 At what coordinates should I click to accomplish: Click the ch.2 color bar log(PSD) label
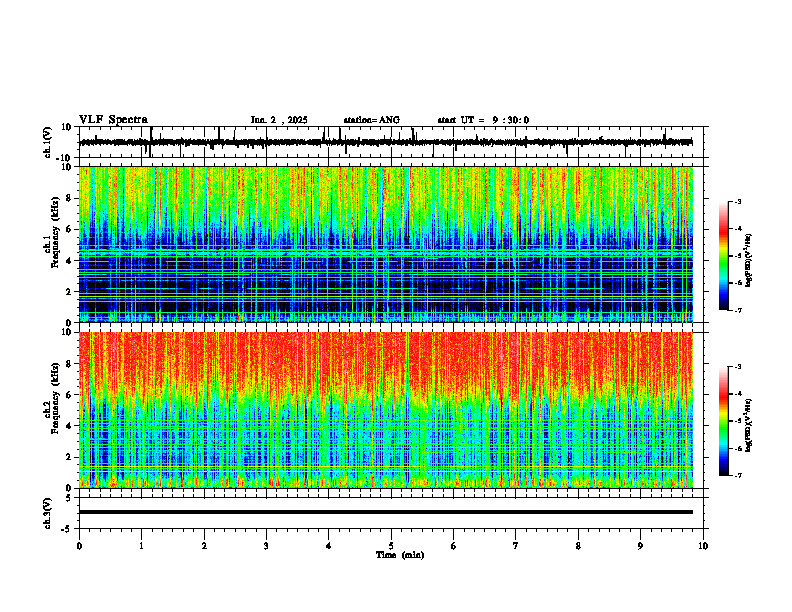pyautogui.click(x=748, y=425)
